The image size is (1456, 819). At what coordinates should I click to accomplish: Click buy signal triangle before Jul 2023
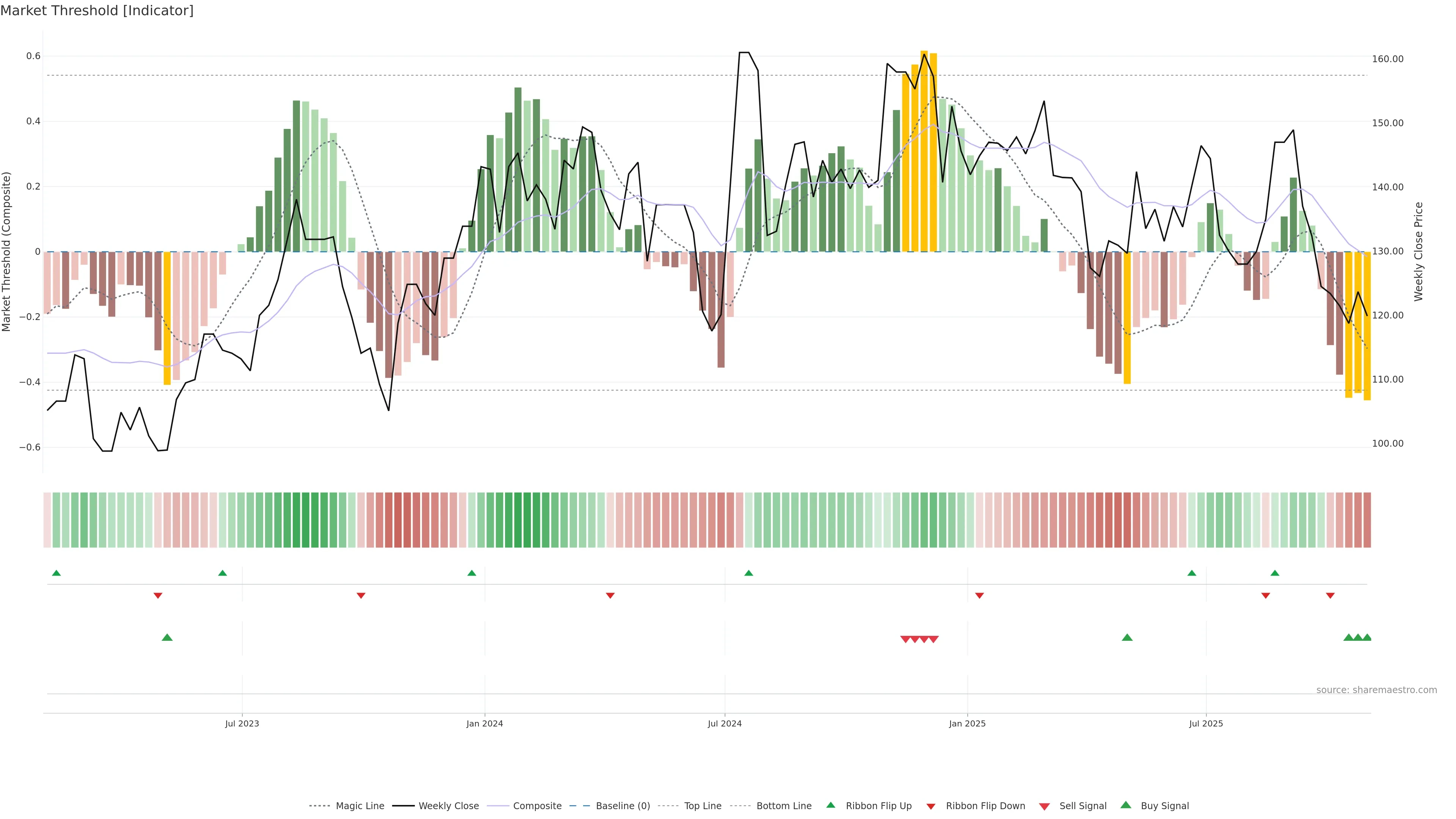tap(167, 637)
